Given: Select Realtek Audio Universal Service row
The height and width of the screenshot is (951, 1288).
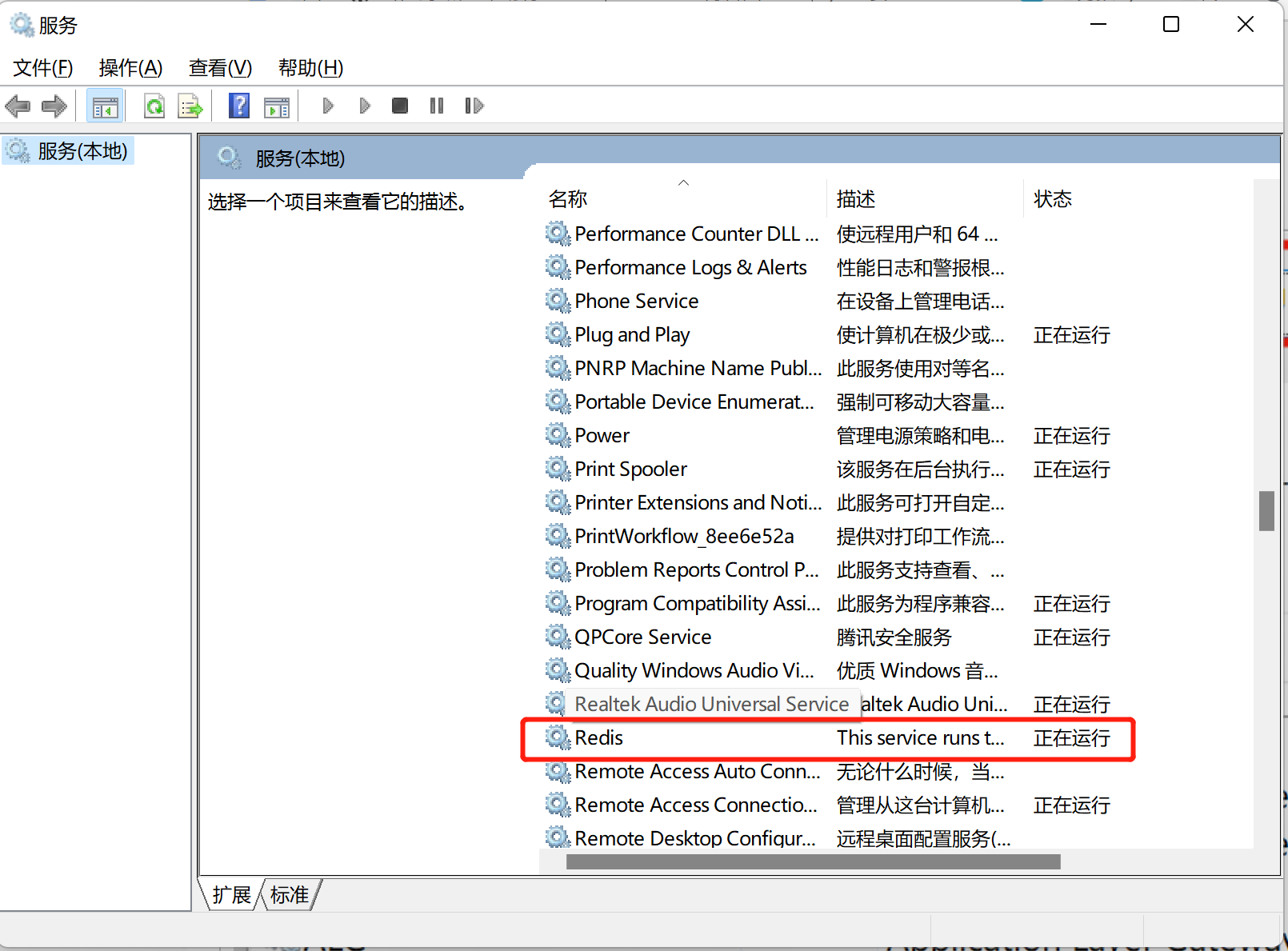Looking at the screenshot, I should click(711, 704).
